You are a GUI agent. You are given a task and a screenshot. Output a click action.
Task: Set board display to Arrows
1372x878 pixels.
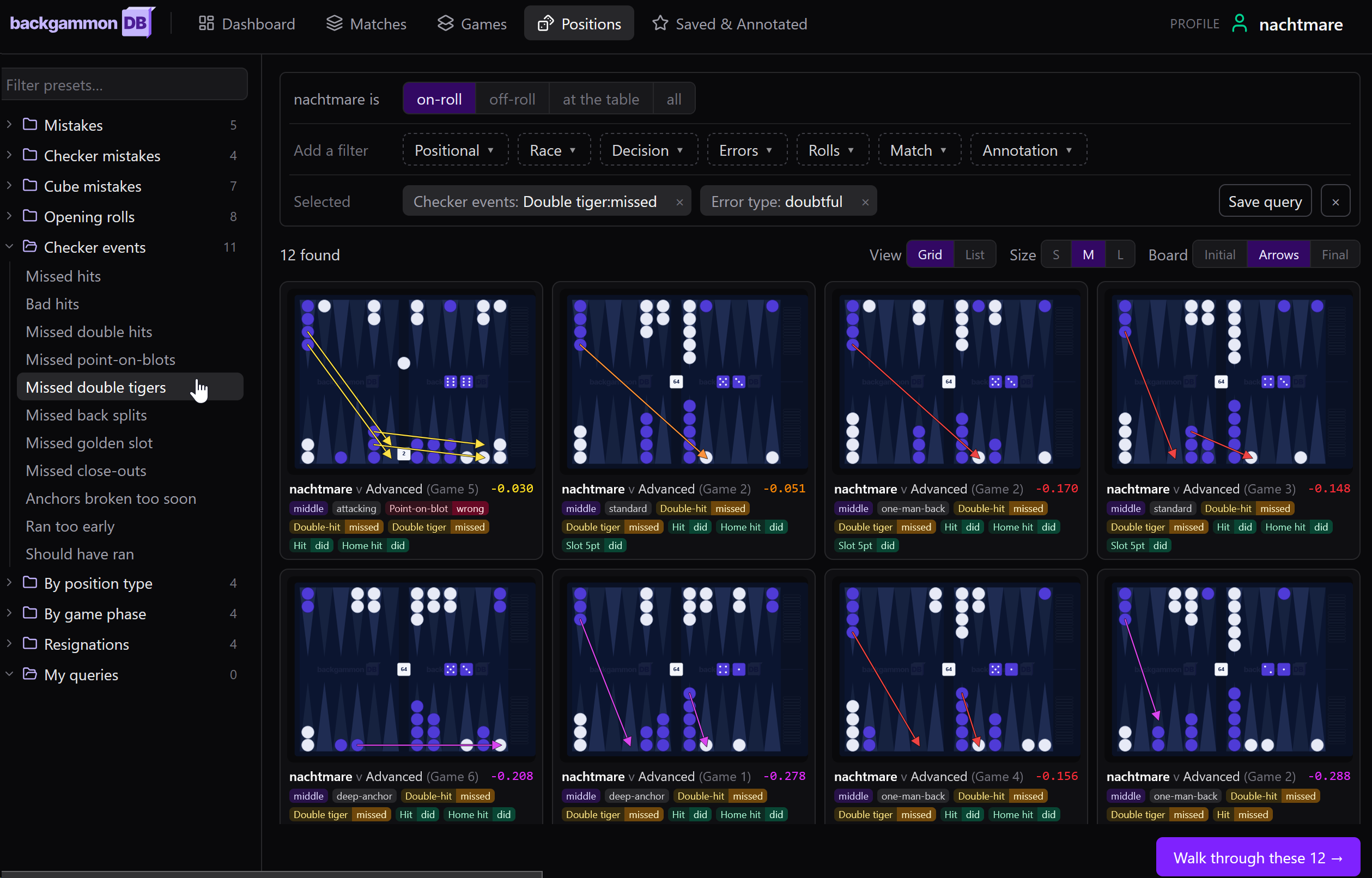click(1278, 254)
